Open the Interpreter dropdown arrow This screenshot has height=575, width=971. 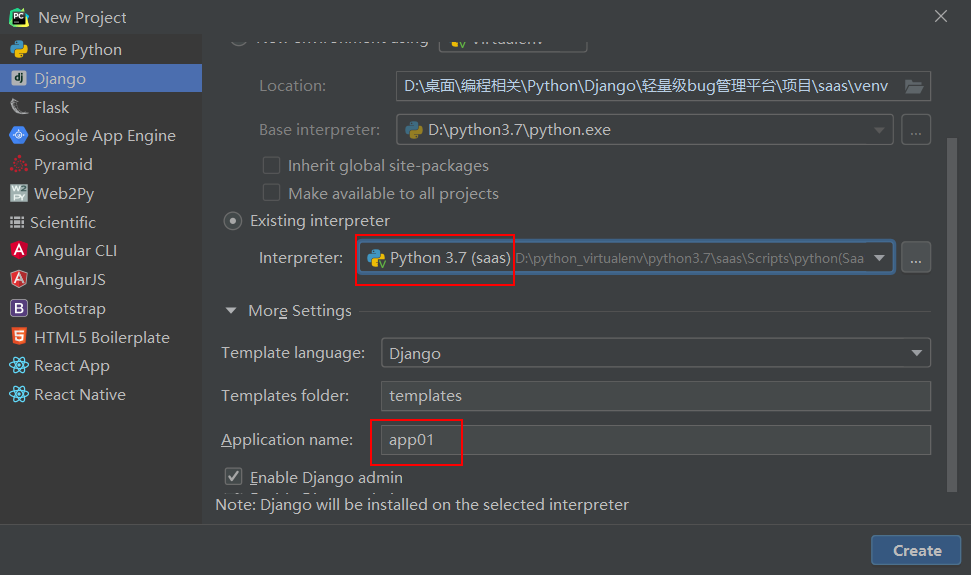point(879,258)
